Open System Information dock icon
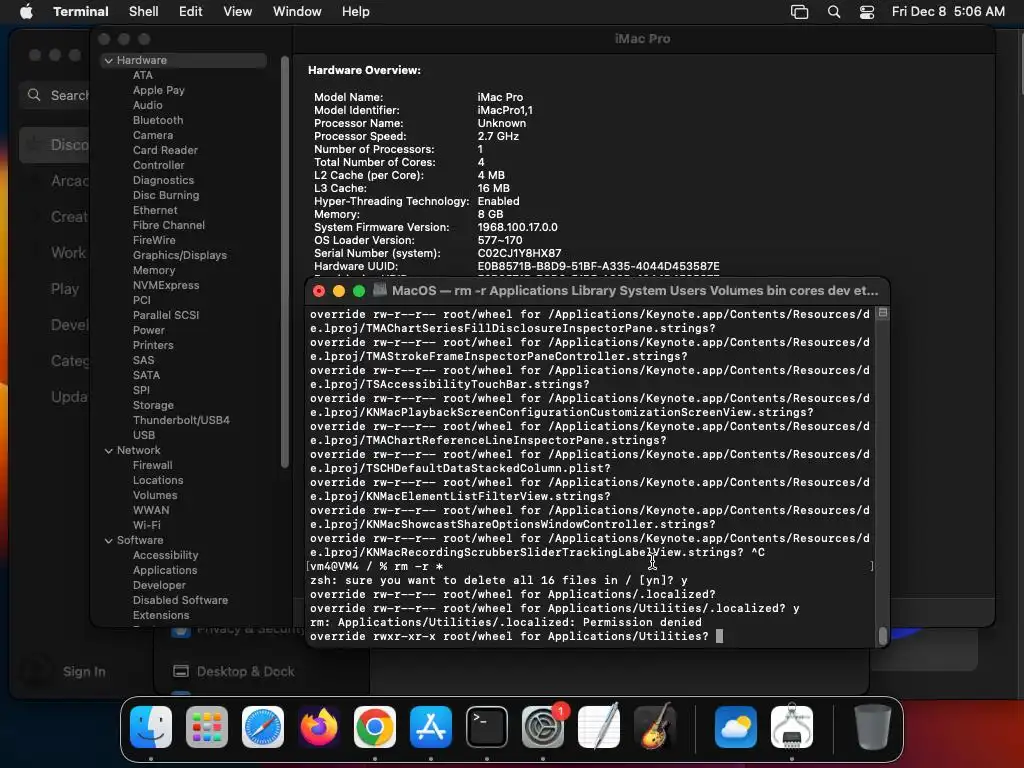The height and width of the screenshot is (768, 1024). pos(792,727)
